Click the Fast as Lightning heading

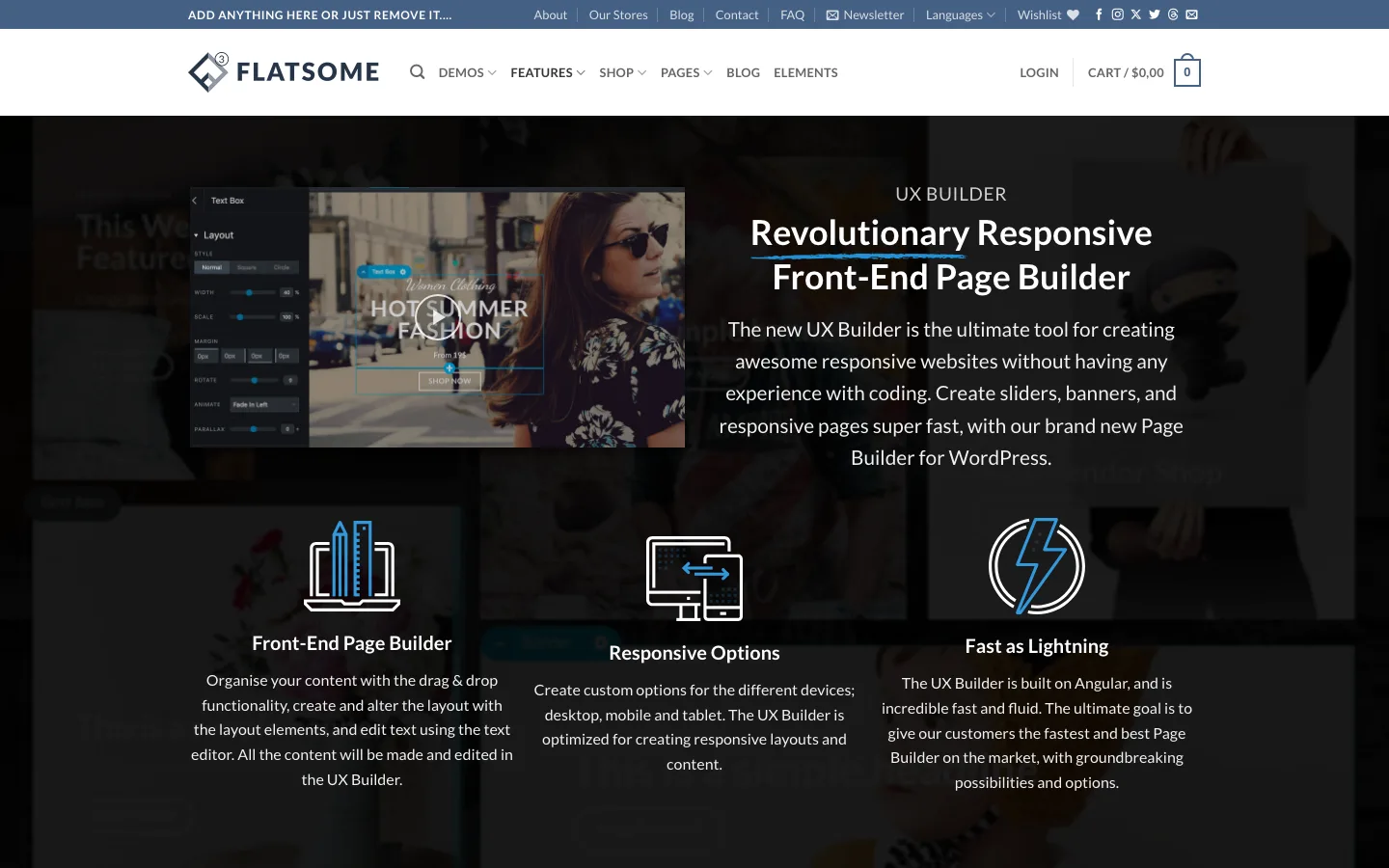click(1037, 646)
